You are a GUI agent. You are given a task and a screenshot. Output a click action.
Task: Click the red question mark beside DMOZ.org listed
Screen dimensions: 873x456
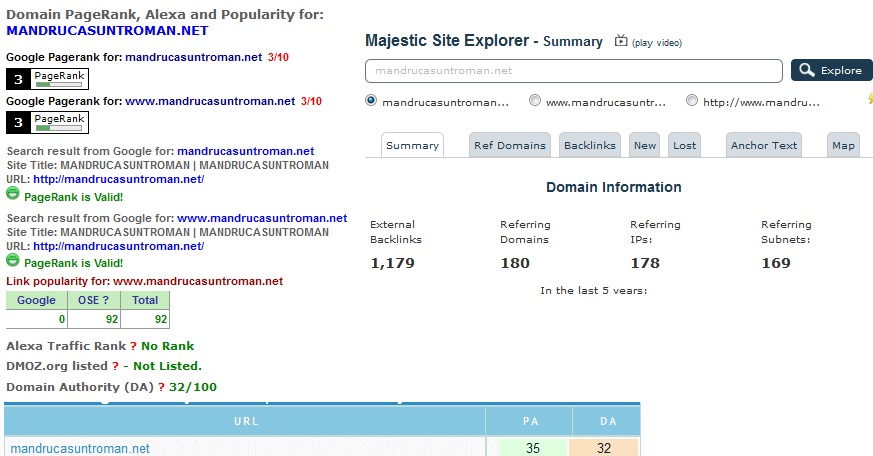[x=115, y=366]
